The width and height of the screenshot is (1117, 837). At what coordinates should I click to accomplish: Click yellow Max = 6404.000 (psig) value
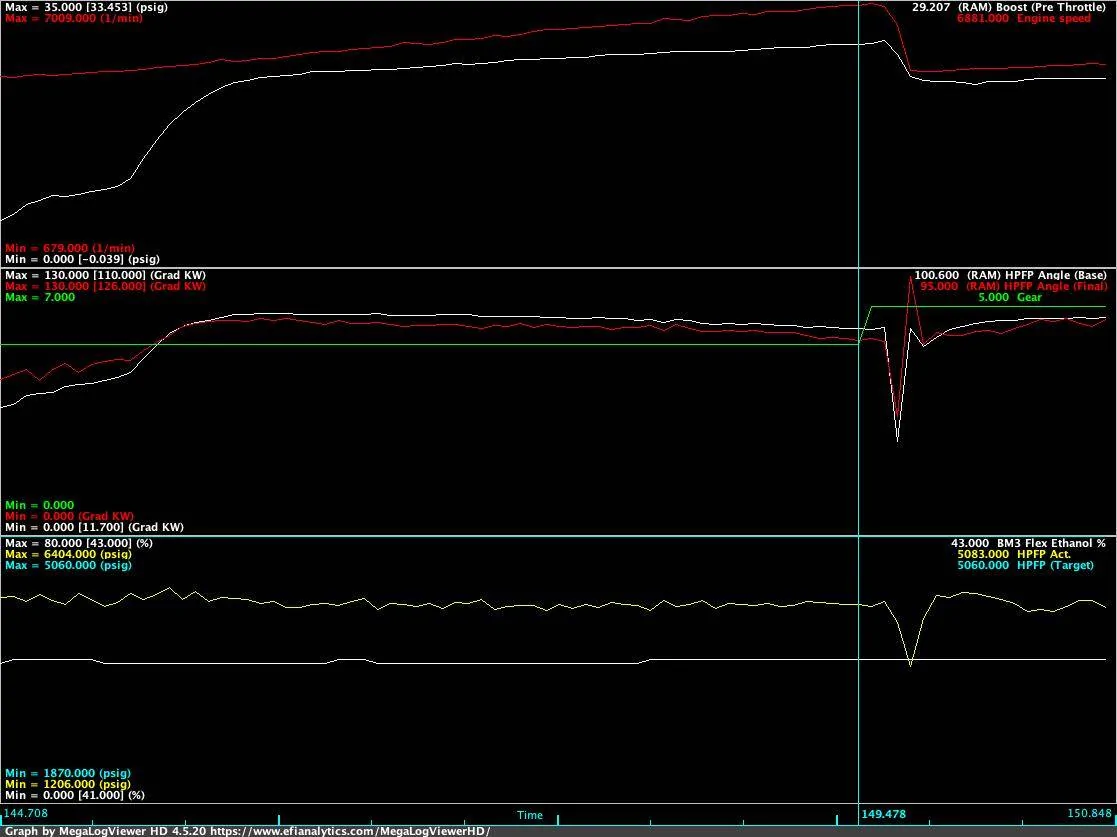[68, 554]
